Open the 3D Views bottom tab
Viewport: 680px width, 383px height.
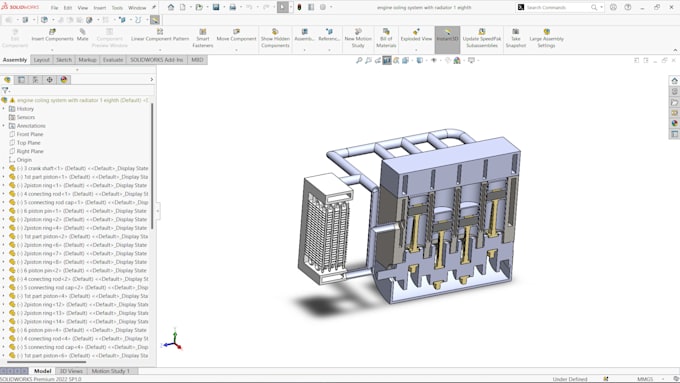coord(71,371)
